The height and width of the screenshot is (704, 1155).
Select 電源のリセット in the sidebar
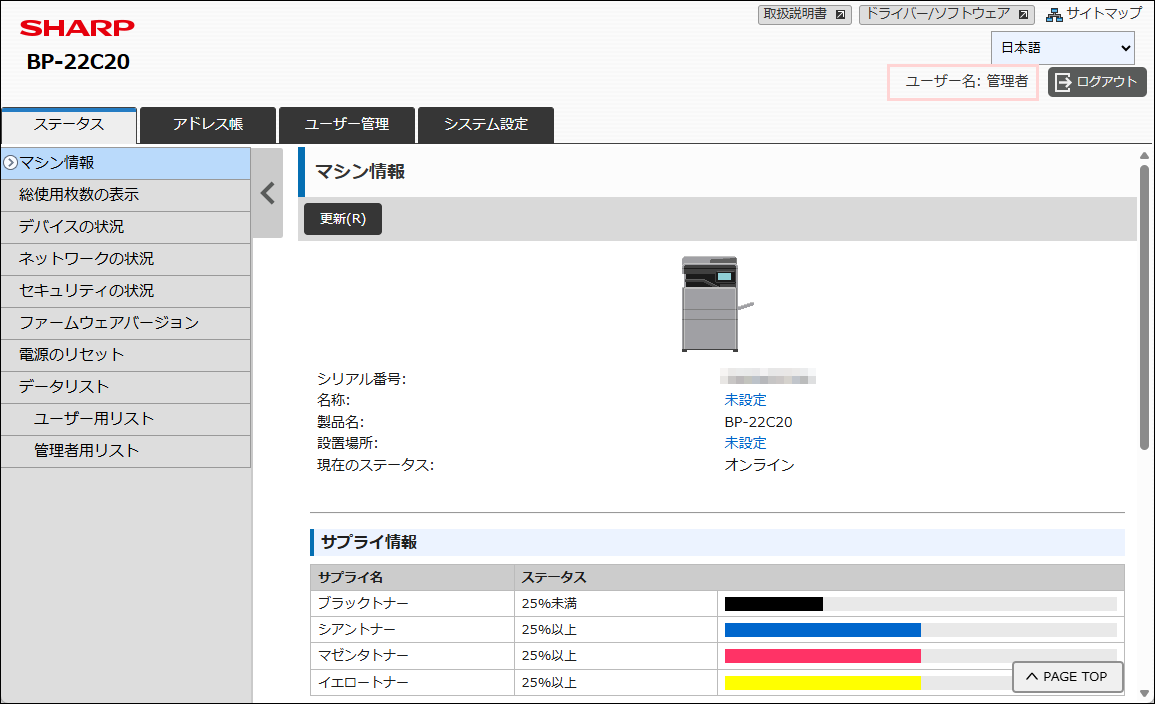click(x=126, y=355)
